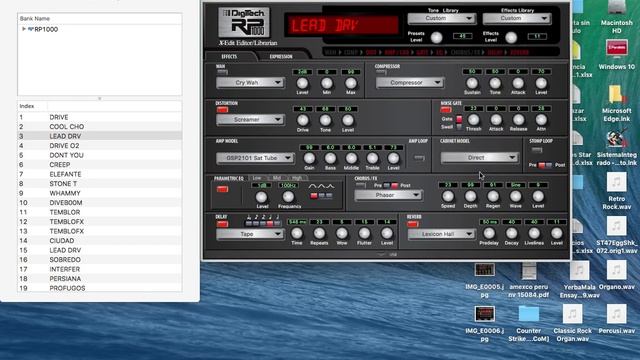Image resolution: width=640 pixels, height=360 pixels.
Task: Open the GSP2101 Sat Tube amp dropdown
Action: [255, 158]
